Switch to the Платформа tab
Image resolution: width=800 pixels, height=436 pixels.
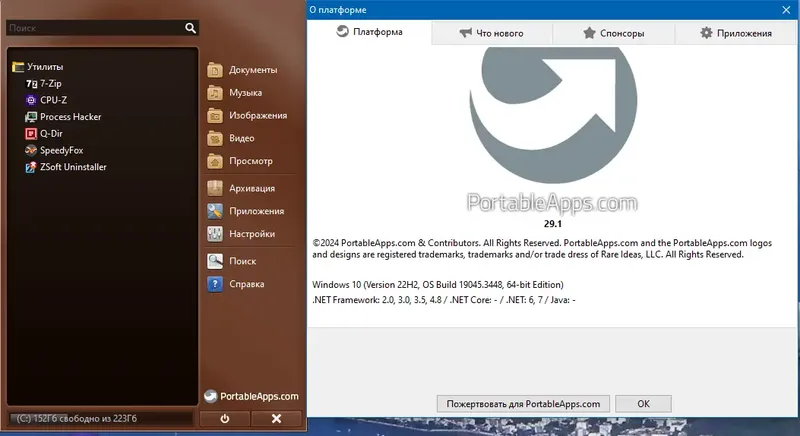point(369,32)
